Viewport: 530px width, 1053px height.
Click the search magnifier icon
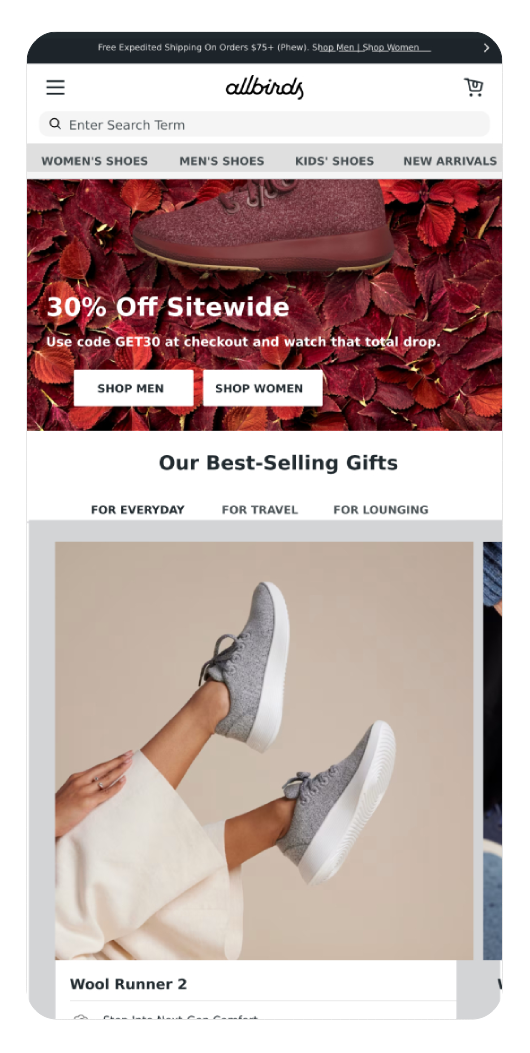tap(55, 124)
